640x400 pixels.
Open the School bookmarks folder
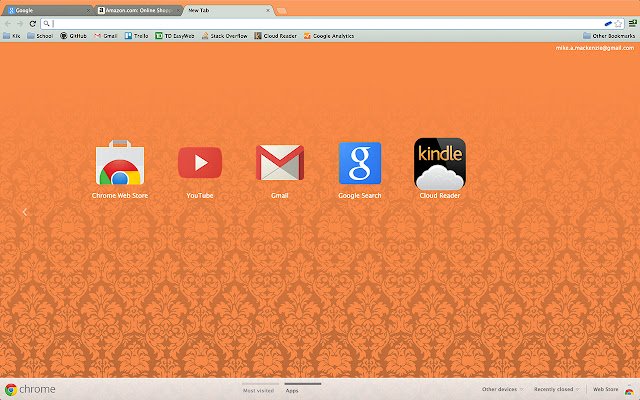40,36
